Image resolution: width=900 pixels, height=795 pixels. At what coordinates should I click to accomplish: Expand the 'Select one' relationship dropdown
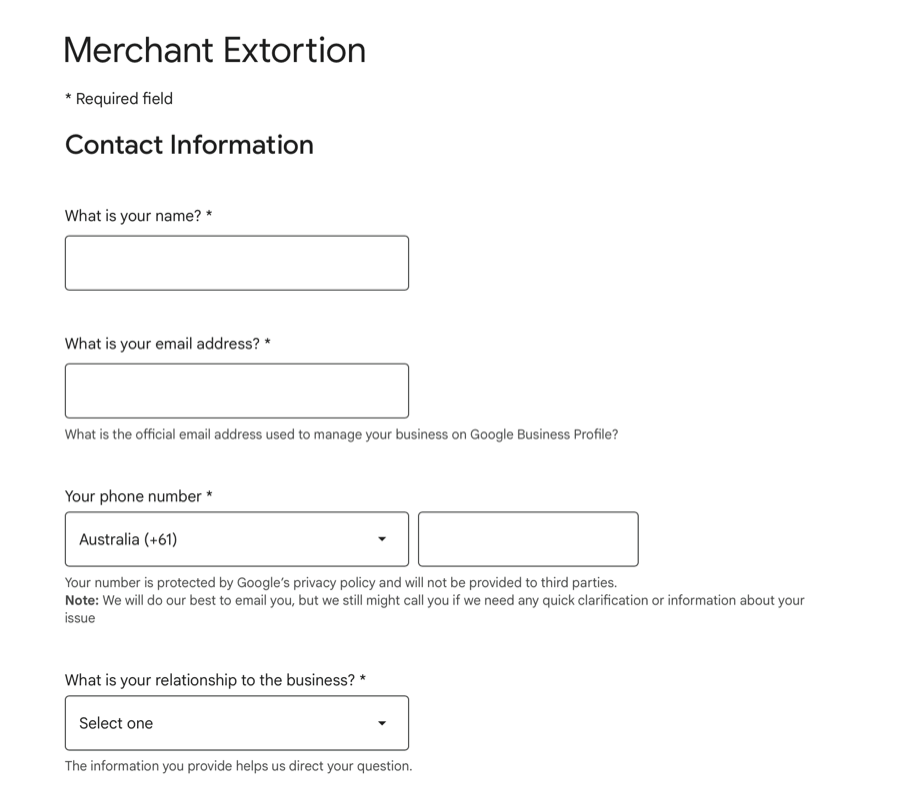pos(236,722)
